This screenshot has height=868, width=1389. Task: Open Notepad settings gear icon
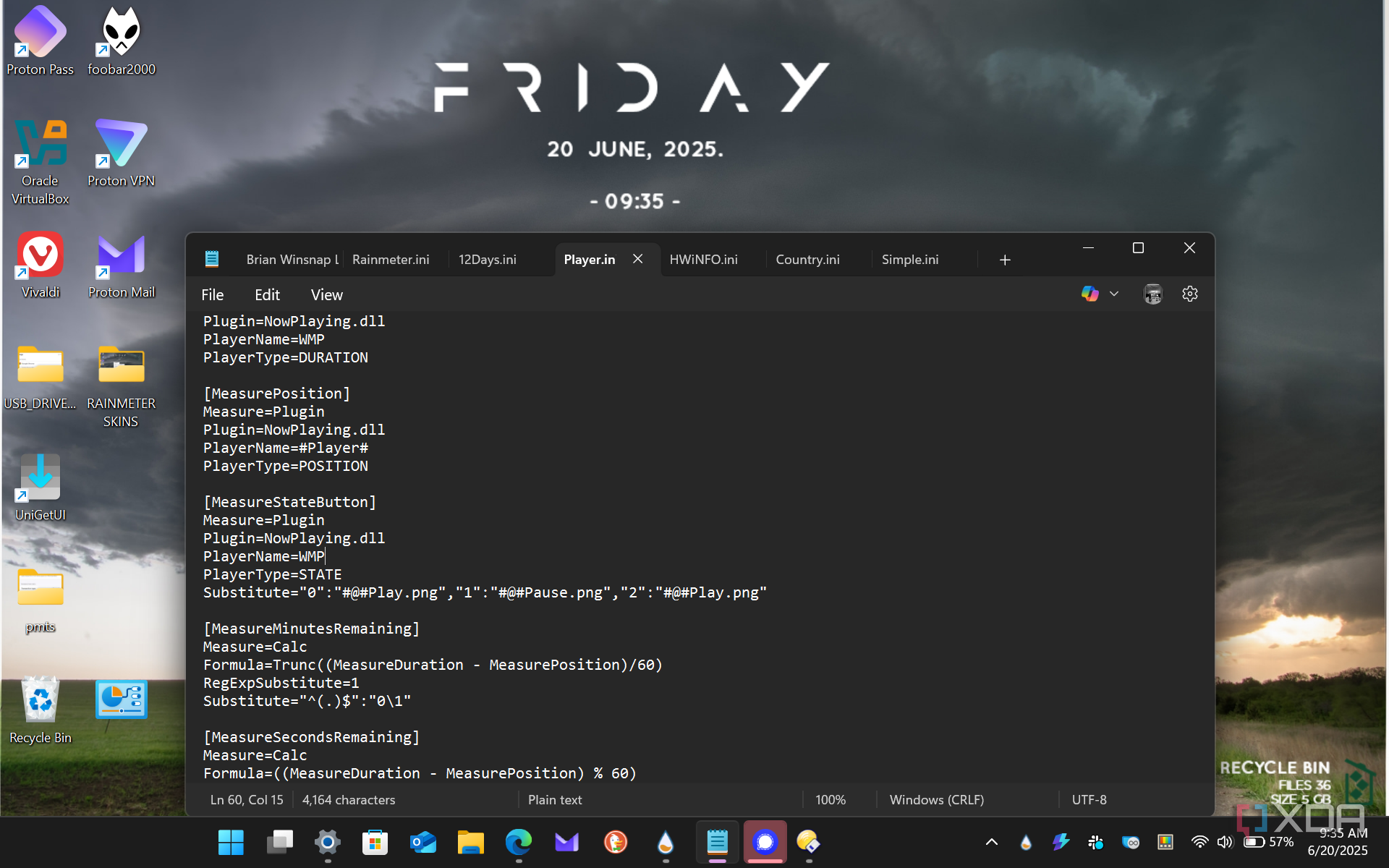tap(1189, 294)
